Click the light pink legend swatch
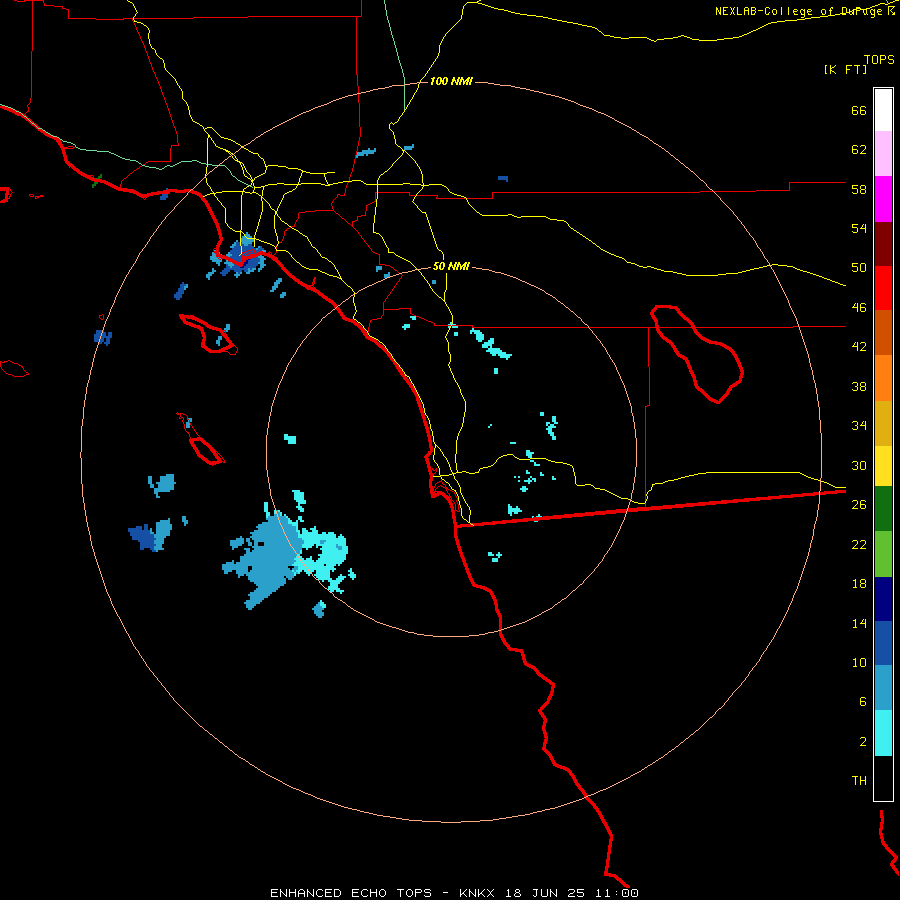 [x=883, y=154]
